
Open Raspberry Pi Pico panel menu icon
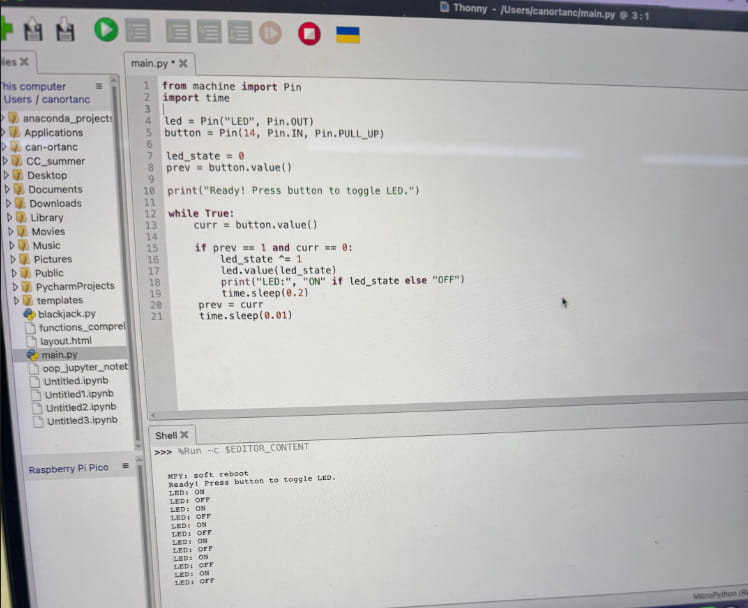[x=125, y=465]
